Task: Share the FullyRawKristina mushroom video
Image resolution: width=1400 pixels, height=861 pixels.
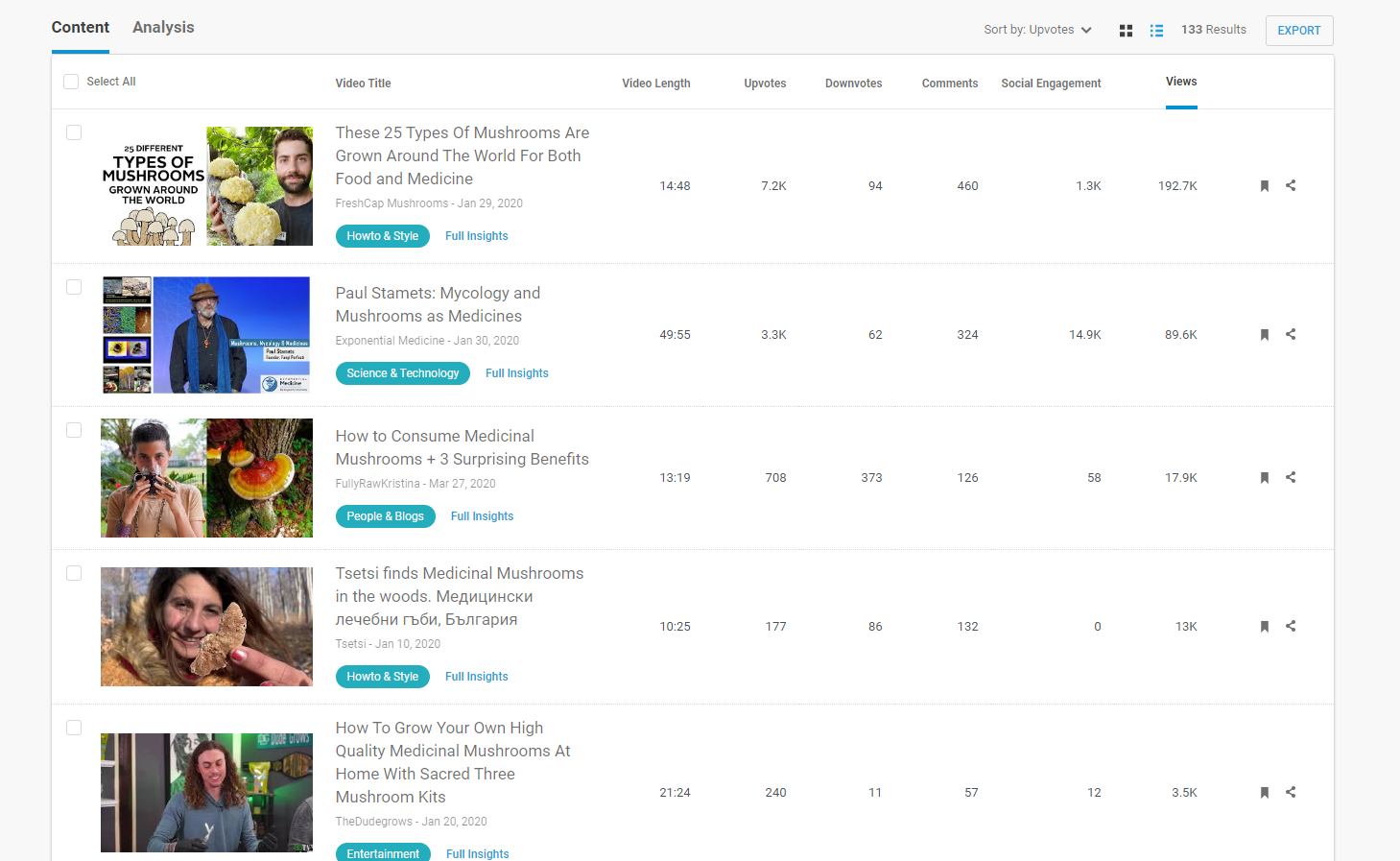Action: (1291, 477)
